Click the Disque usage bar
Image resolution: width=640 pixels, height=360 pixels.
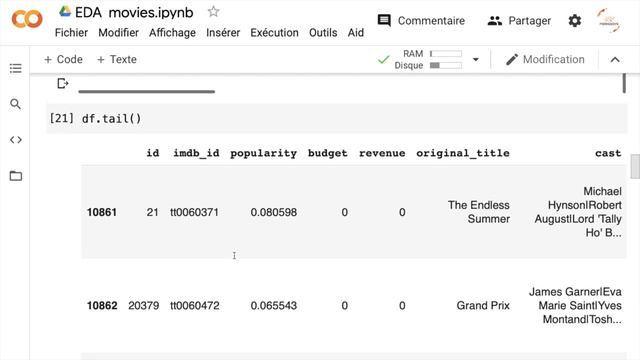pos(446,65)
